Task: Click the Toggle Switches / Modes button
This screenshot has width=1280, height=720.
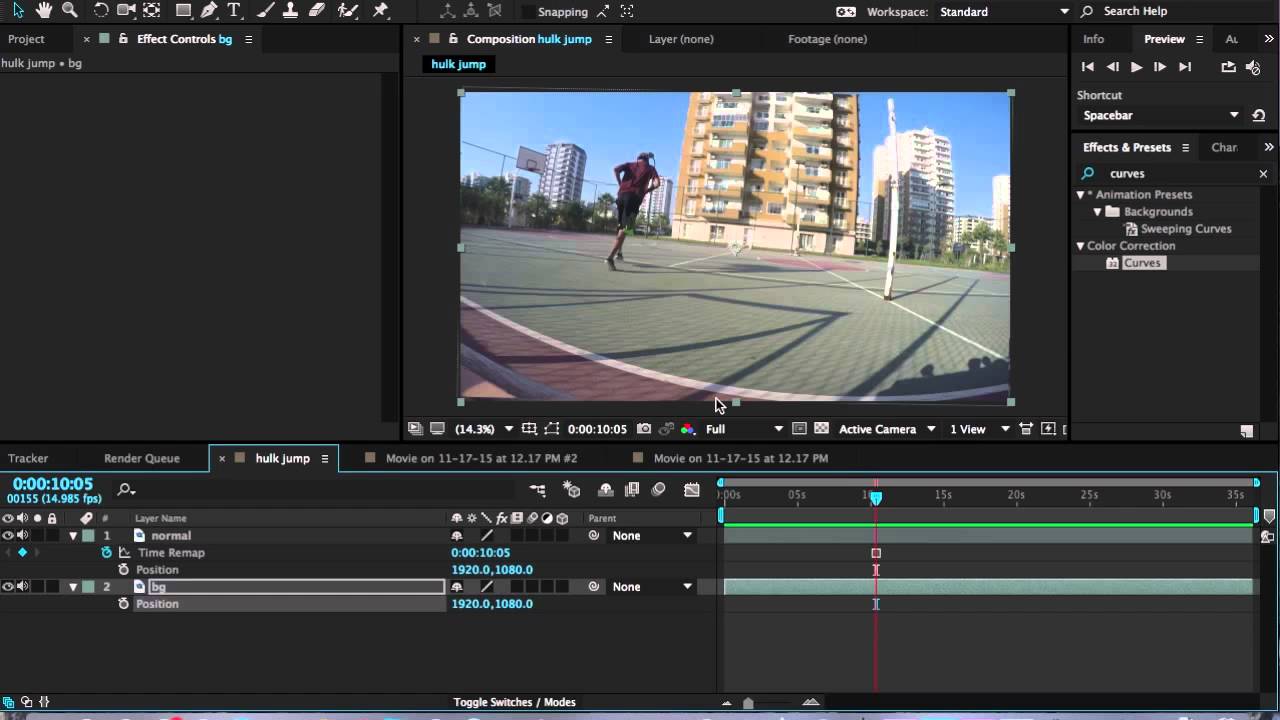Action: pos(514,702)
